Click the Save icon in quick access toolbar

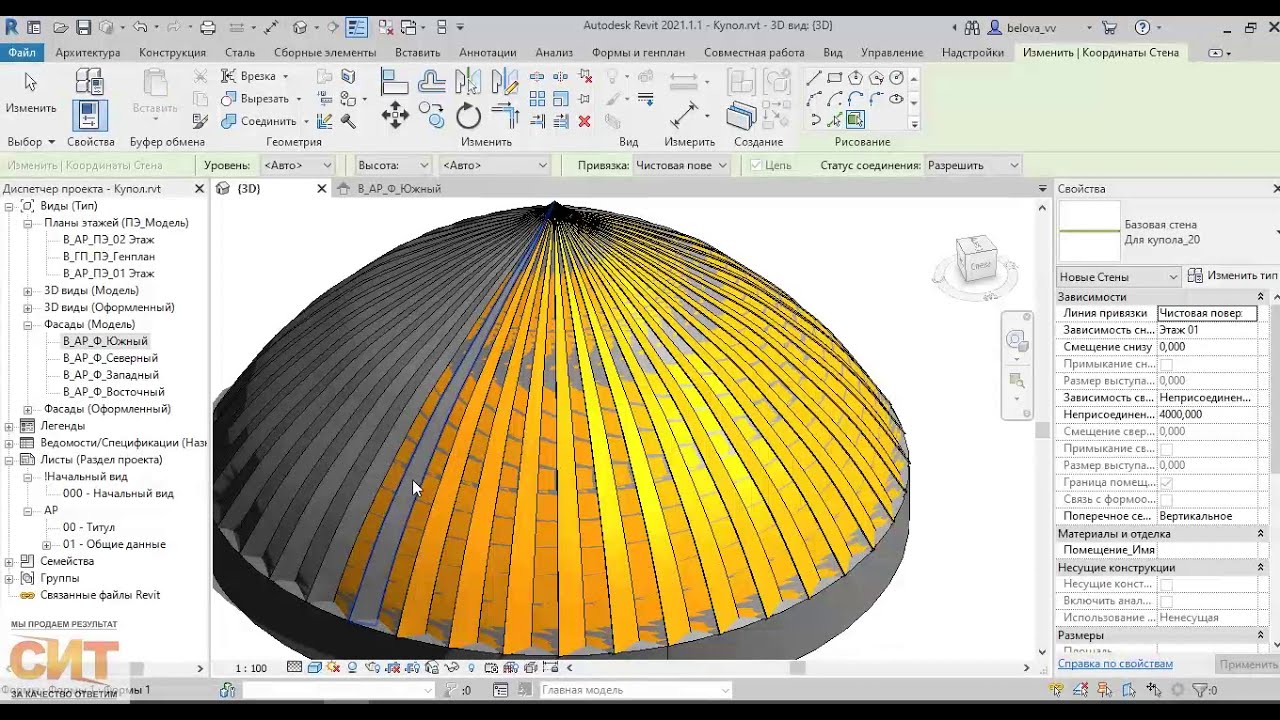pos(84,27)
